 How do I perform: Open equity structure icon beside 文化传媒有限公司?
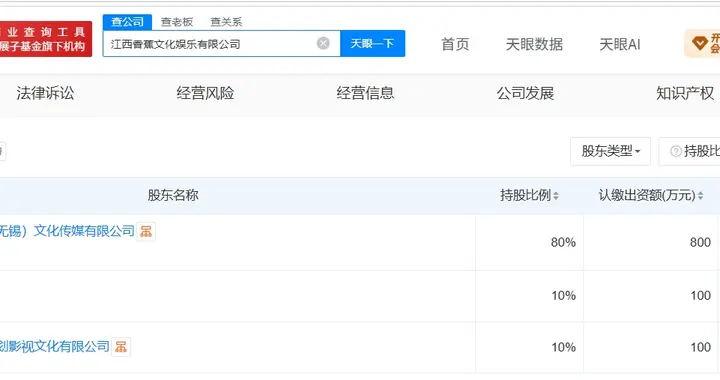(x=146, y=231)
